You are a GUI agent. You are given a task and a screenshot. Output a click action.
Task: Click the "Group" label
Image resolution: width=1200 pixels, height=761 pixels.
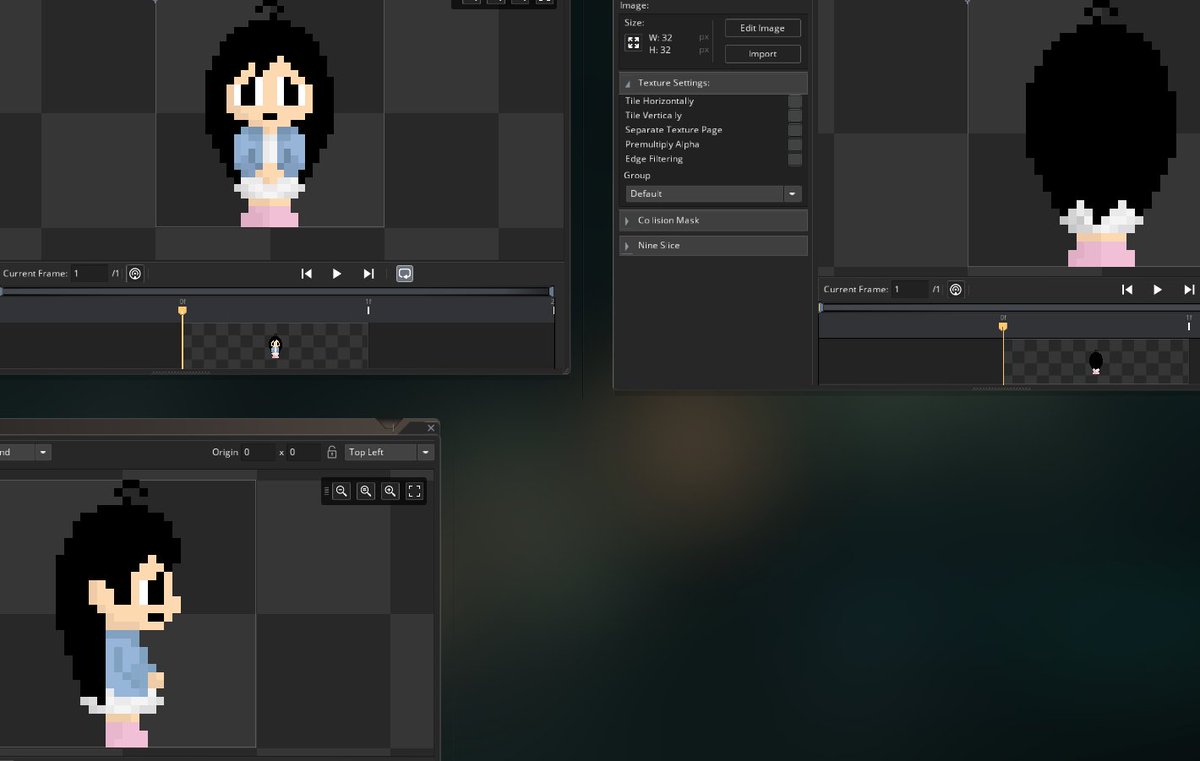(637, 175)
